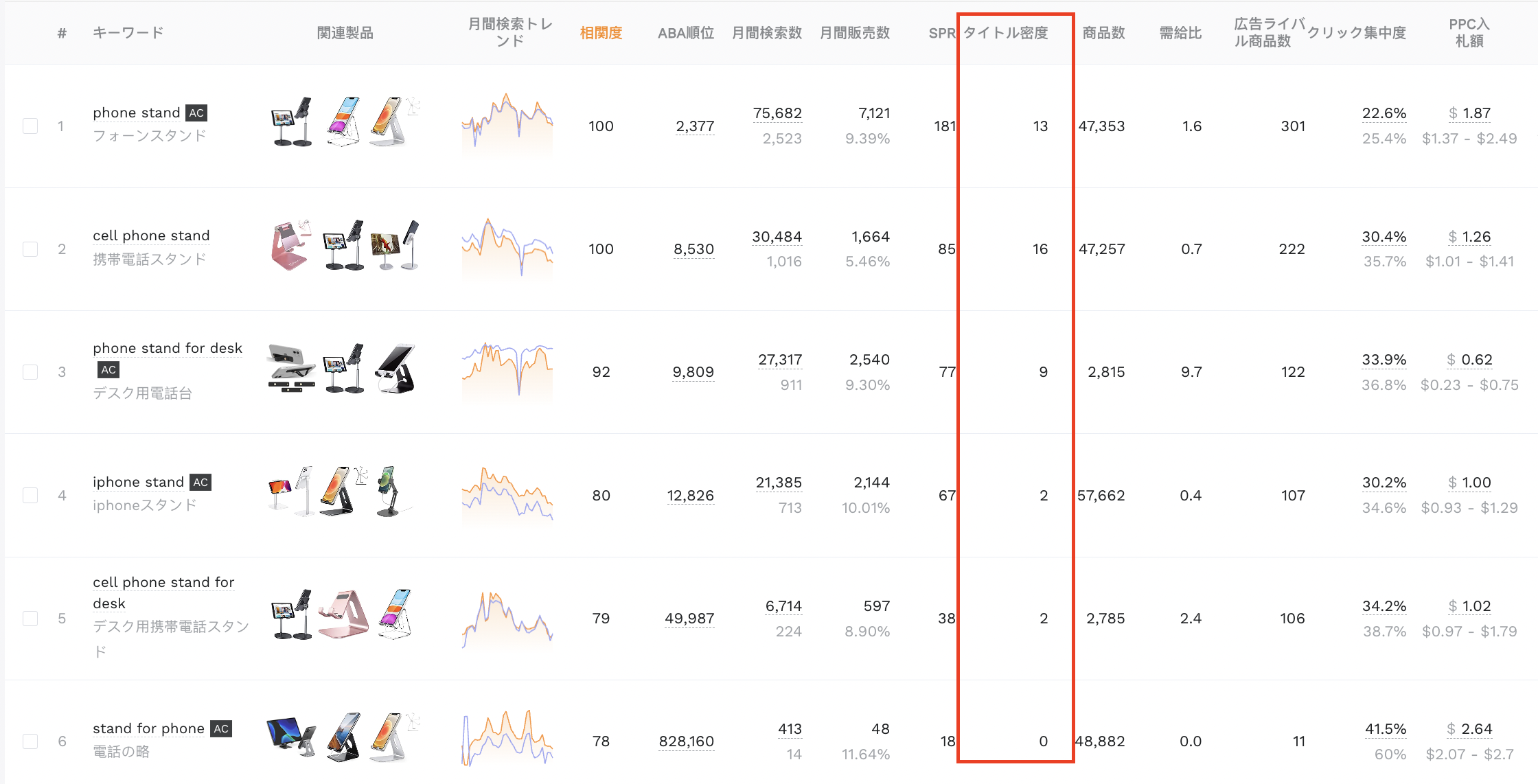Click the search trend chart for iphone stand
The width and height of the screenshot is (1538, 784).
click(507, 495)
